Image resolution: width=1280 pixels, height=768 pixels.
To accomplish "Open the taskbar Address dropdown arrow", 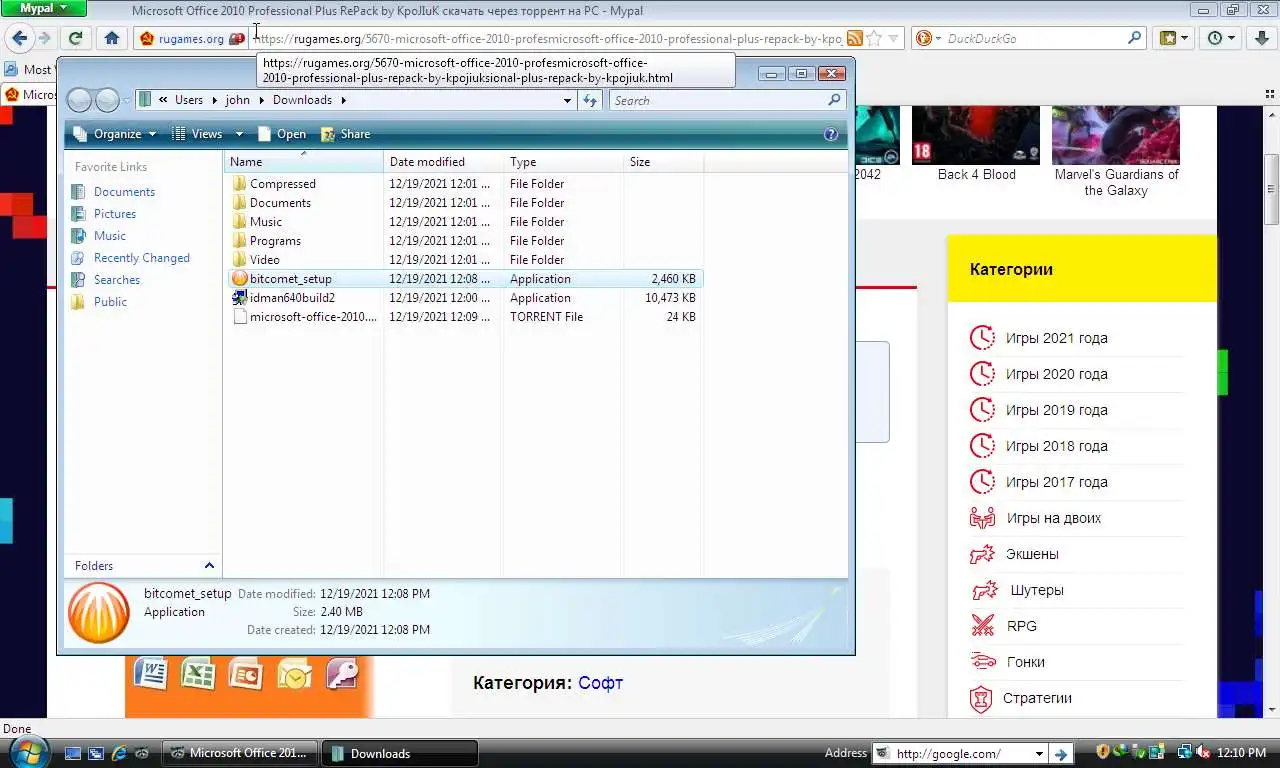I will click(1039, 753).
